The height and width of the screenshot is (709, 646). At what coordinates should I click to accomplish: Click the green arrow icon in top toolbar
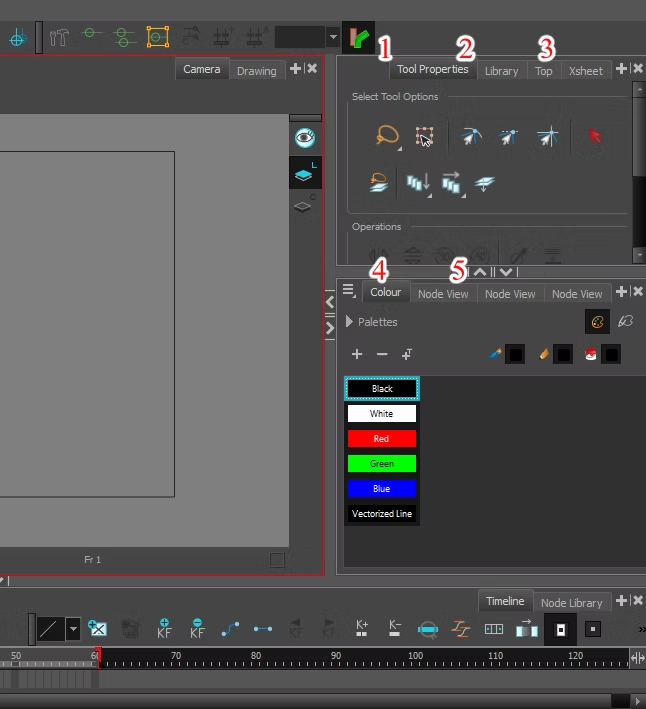pyautogui.click(x=358, y=38)
